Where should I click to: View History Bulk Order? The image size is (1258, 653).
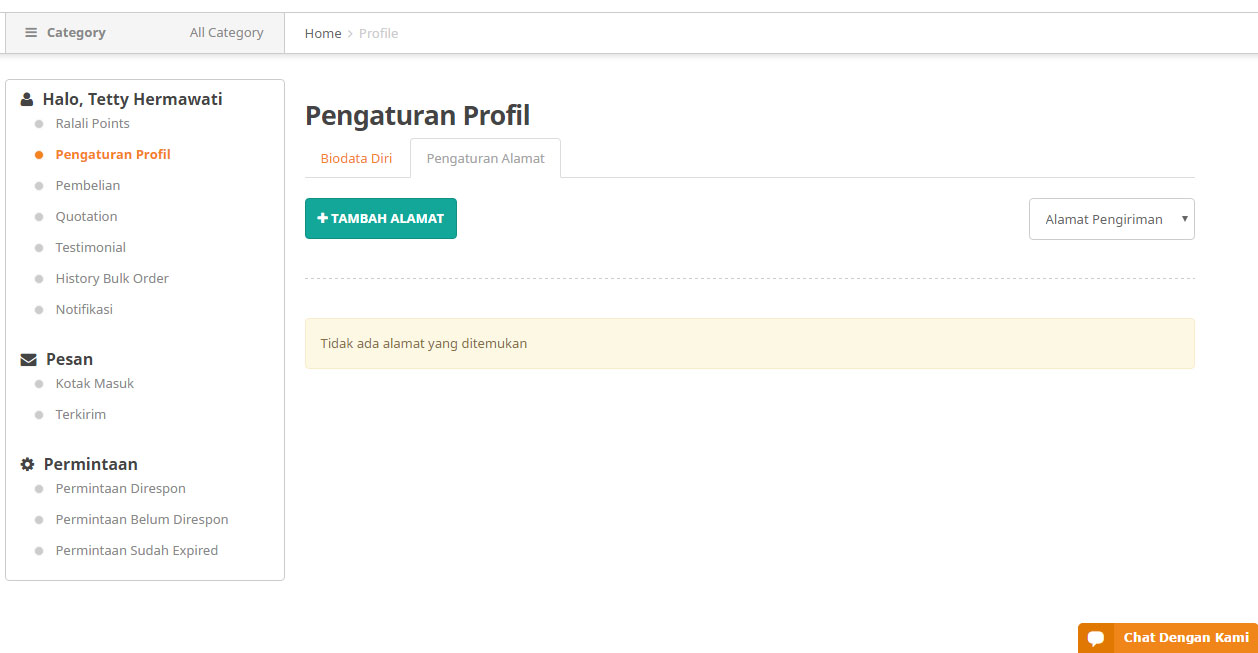click(112, 279)
